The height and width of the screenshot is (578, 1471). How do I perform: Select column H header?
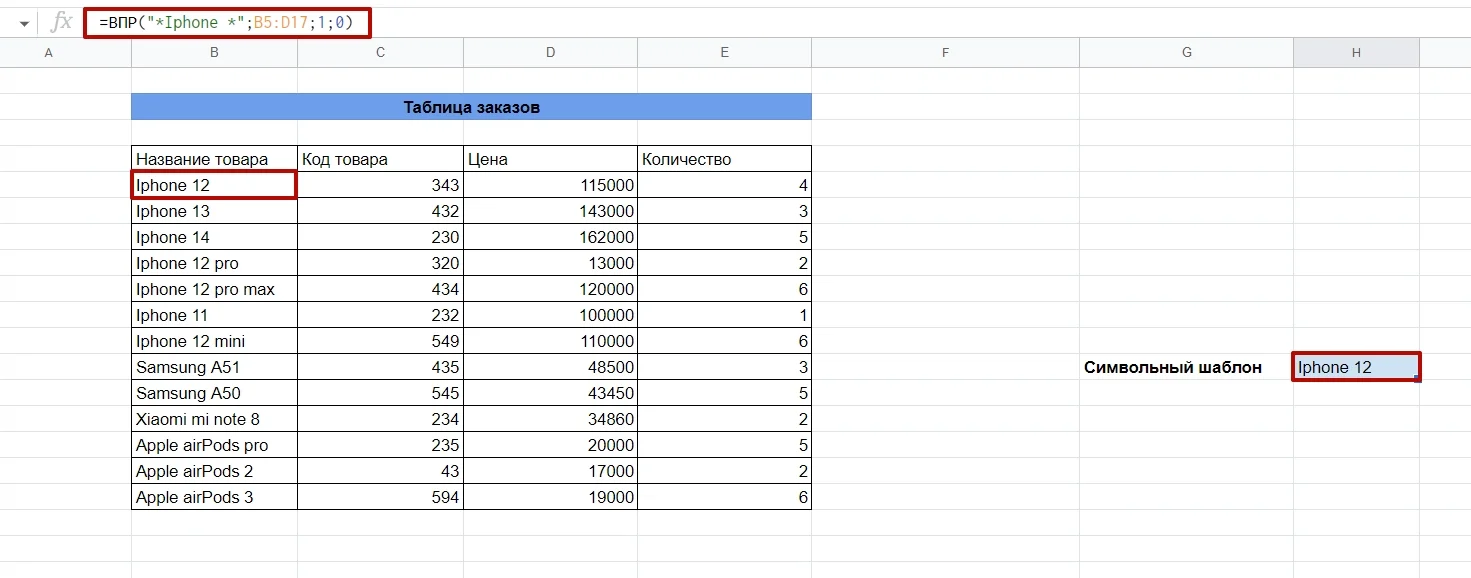click(1356, 53)
